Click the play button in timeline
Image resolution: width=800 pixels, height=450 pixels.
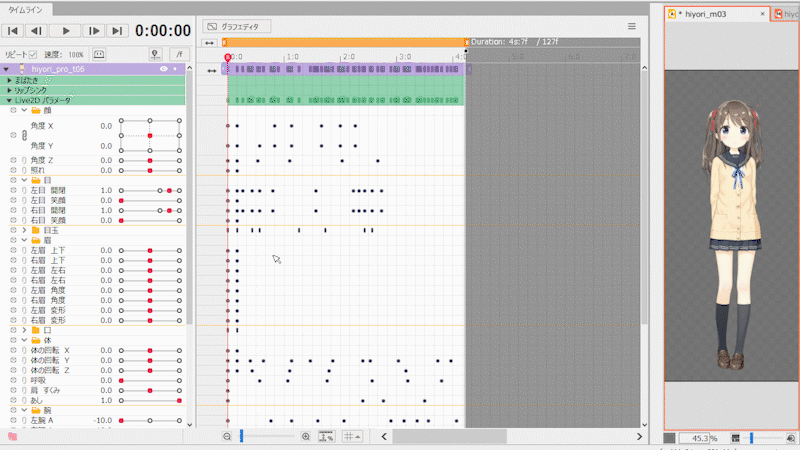[x=65, y=31]
